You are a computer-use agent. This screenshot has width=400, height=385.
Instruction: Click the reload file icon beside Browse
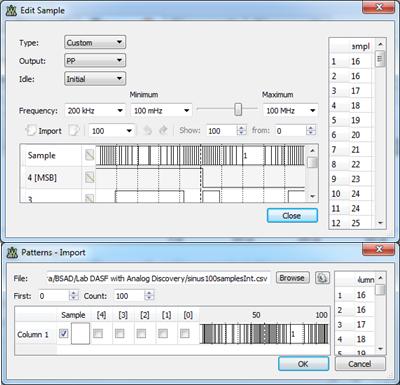[322, 278]
